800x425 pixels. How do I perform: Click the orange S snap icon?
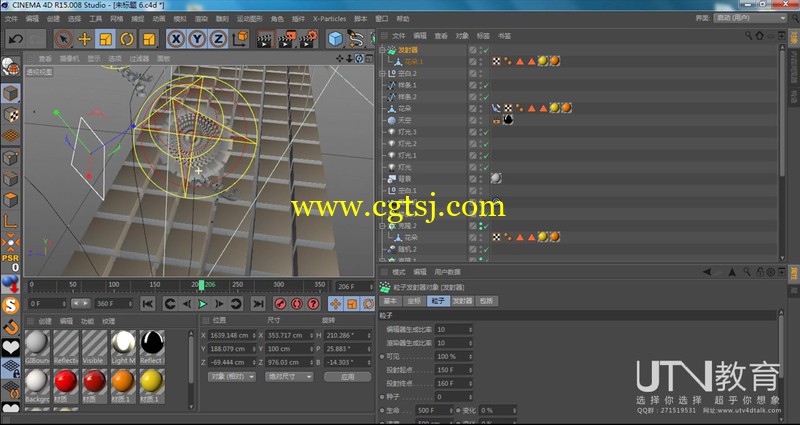11,306
